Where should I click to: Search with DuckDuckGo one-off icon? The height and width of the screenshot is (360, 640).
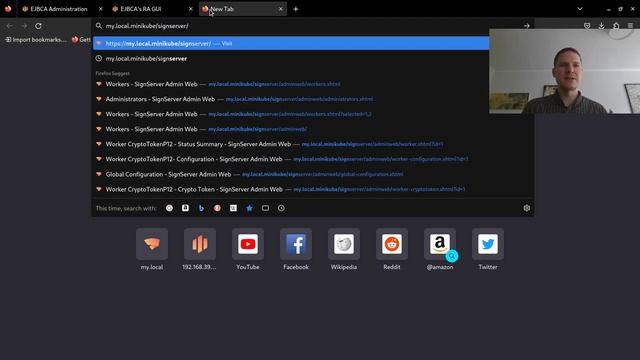pyautogui.click(x=217, y=208)
